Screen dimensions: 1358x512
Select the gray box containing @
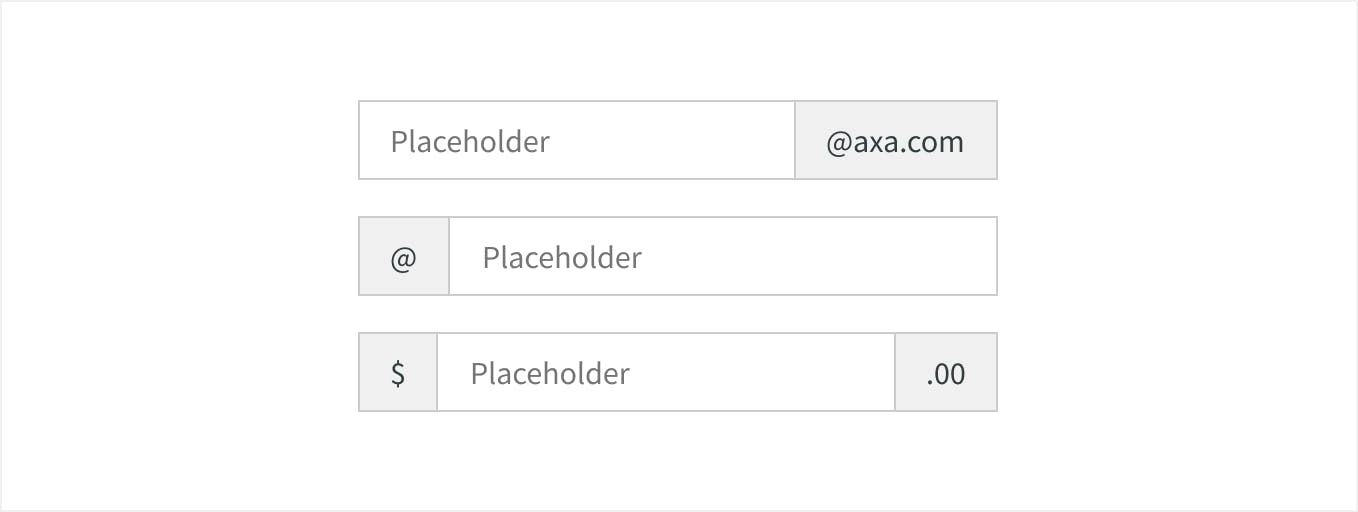(x=404, y=257)
